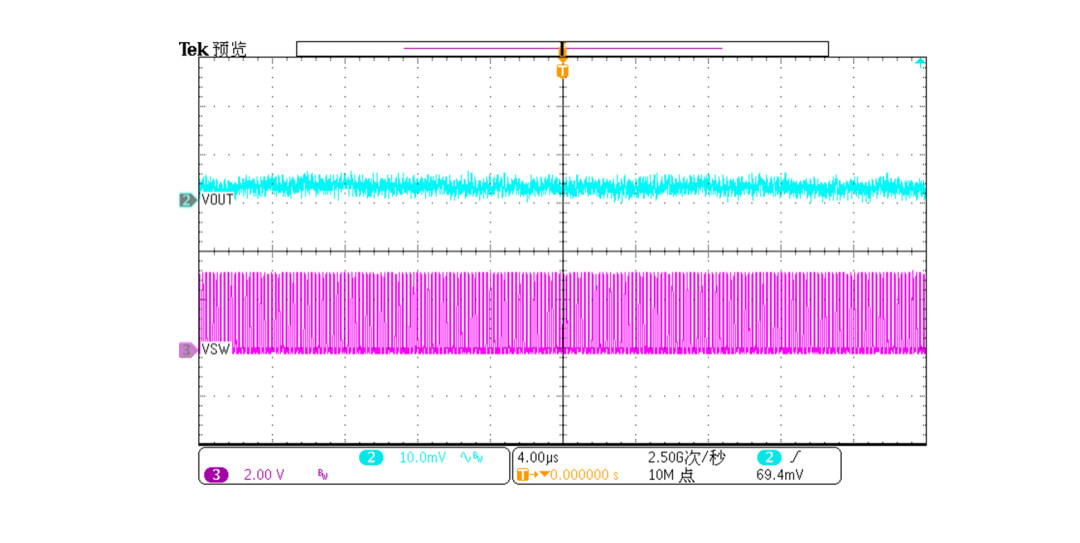Click the 2.00 V vertical scale readout
1080x543 pixels.
(264, 475)
